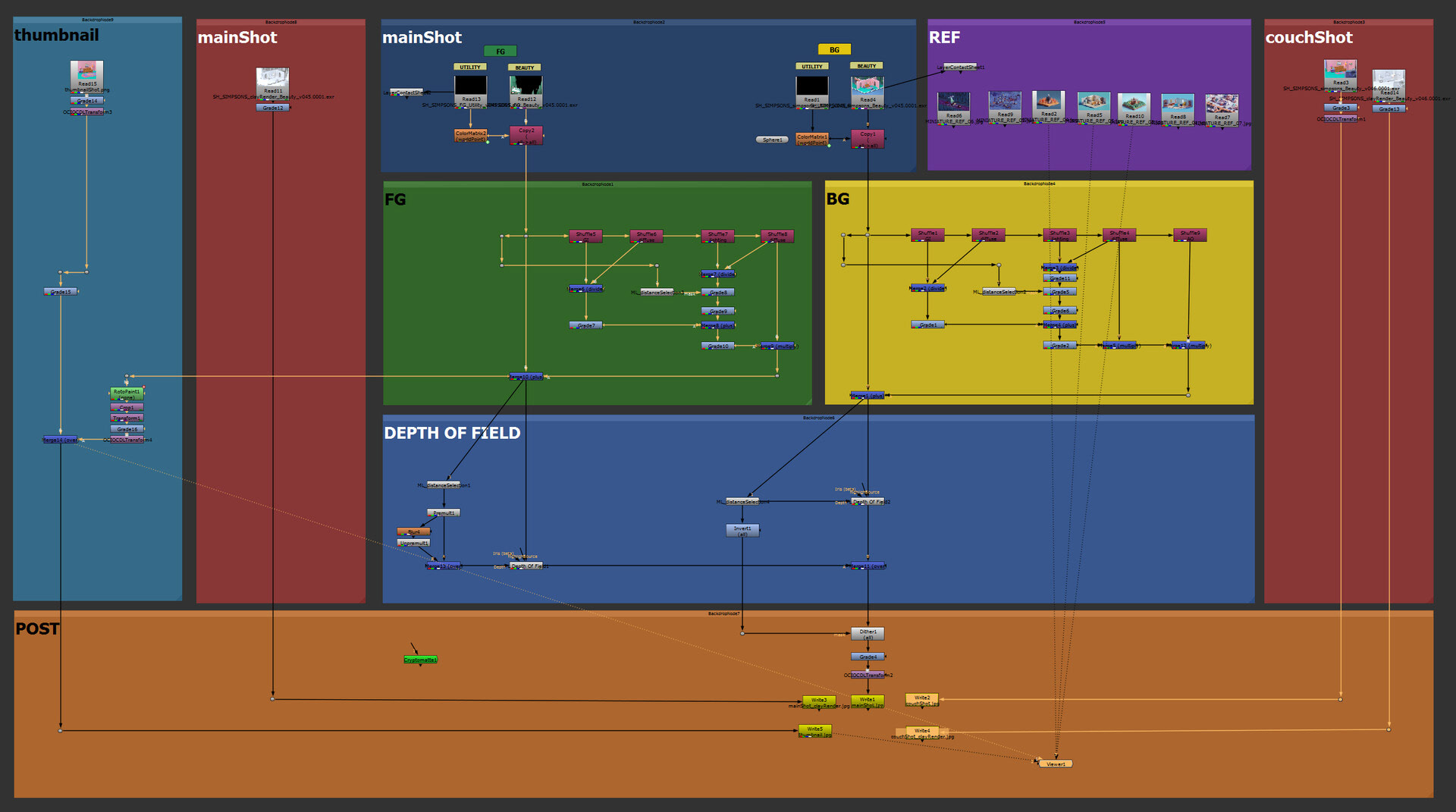
Task: Click the Viewer1 node
Action: click(1056, 763)
